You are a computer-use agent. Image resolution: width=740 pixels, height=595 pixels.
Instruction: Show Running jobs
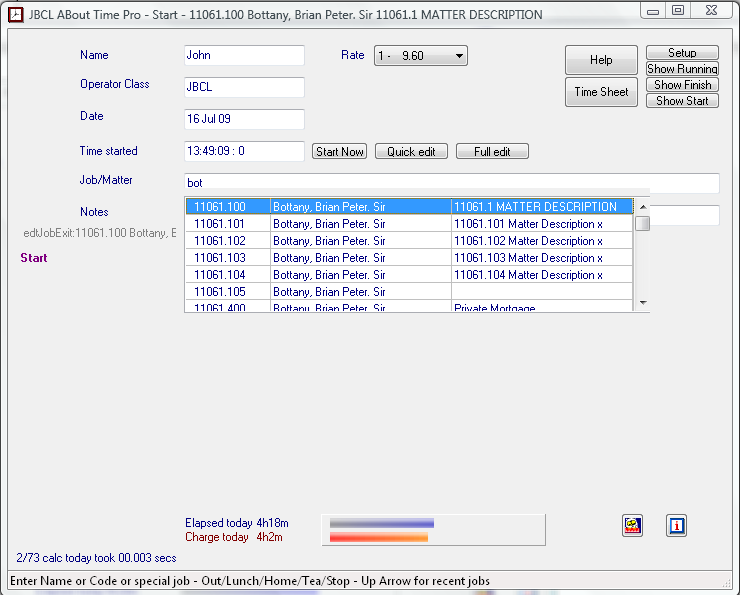(x=682, y=69)
